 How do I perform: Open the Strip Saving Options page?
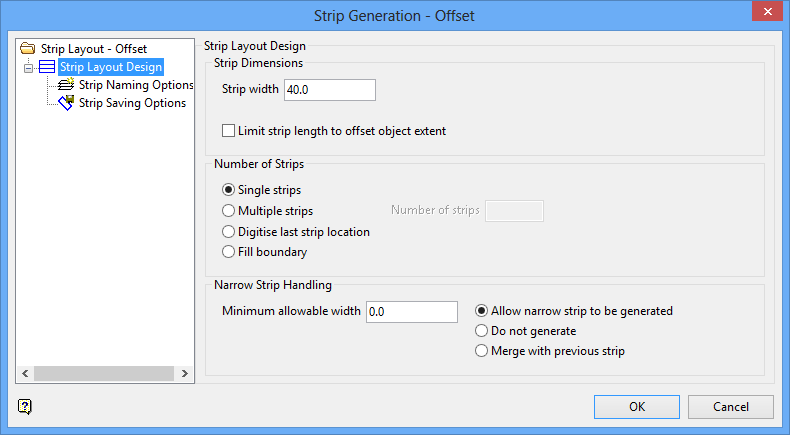tap(132, 103)
